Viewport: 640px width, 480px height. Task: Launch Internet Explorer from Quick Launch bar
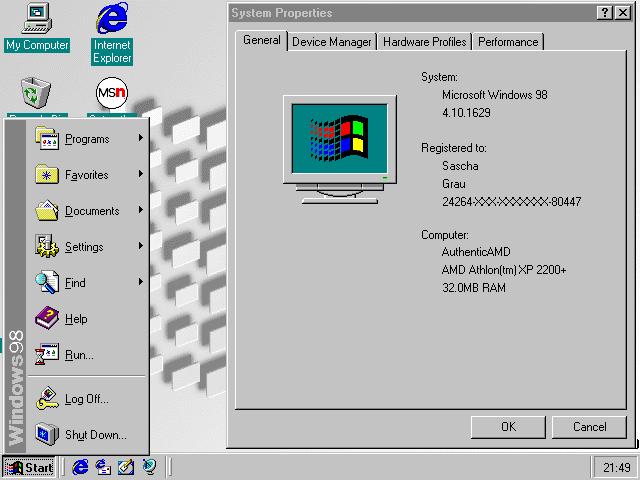pos(80,467)
